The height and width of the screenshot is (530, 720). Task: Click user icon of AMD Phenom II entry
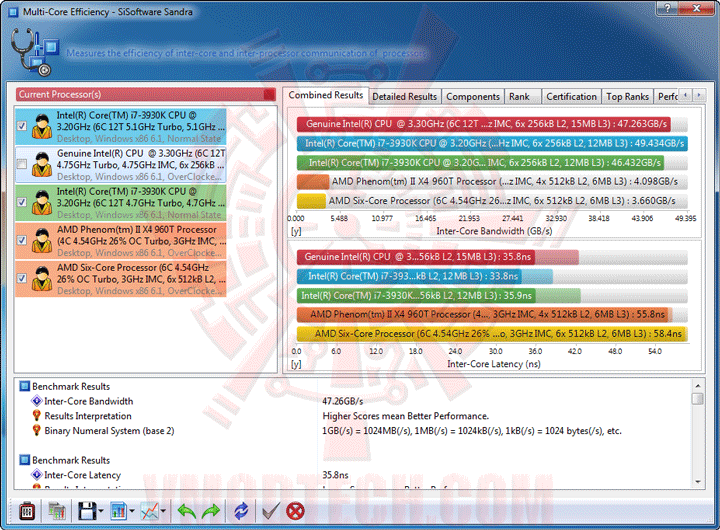pyautogui.click(x=42, y=241)
